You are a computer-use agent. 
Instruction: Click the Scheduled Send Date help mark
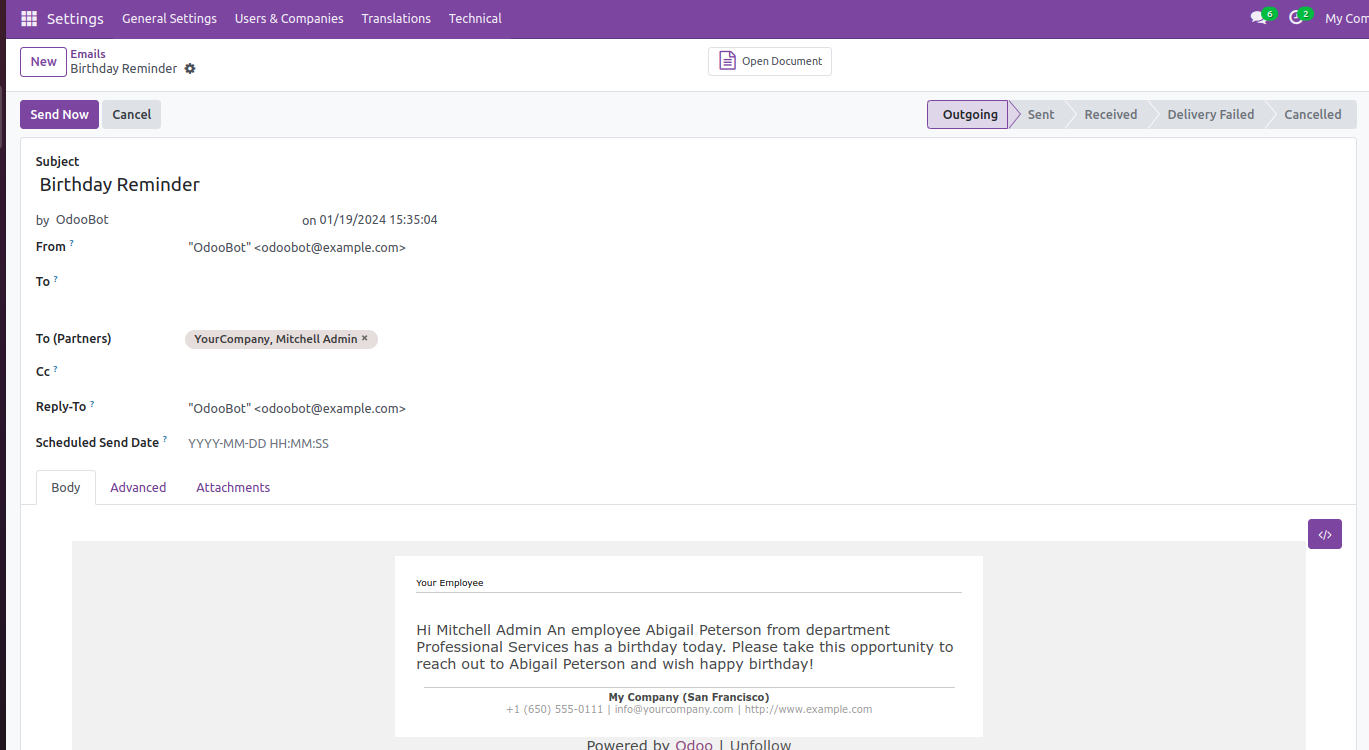(x=165, y=439)
